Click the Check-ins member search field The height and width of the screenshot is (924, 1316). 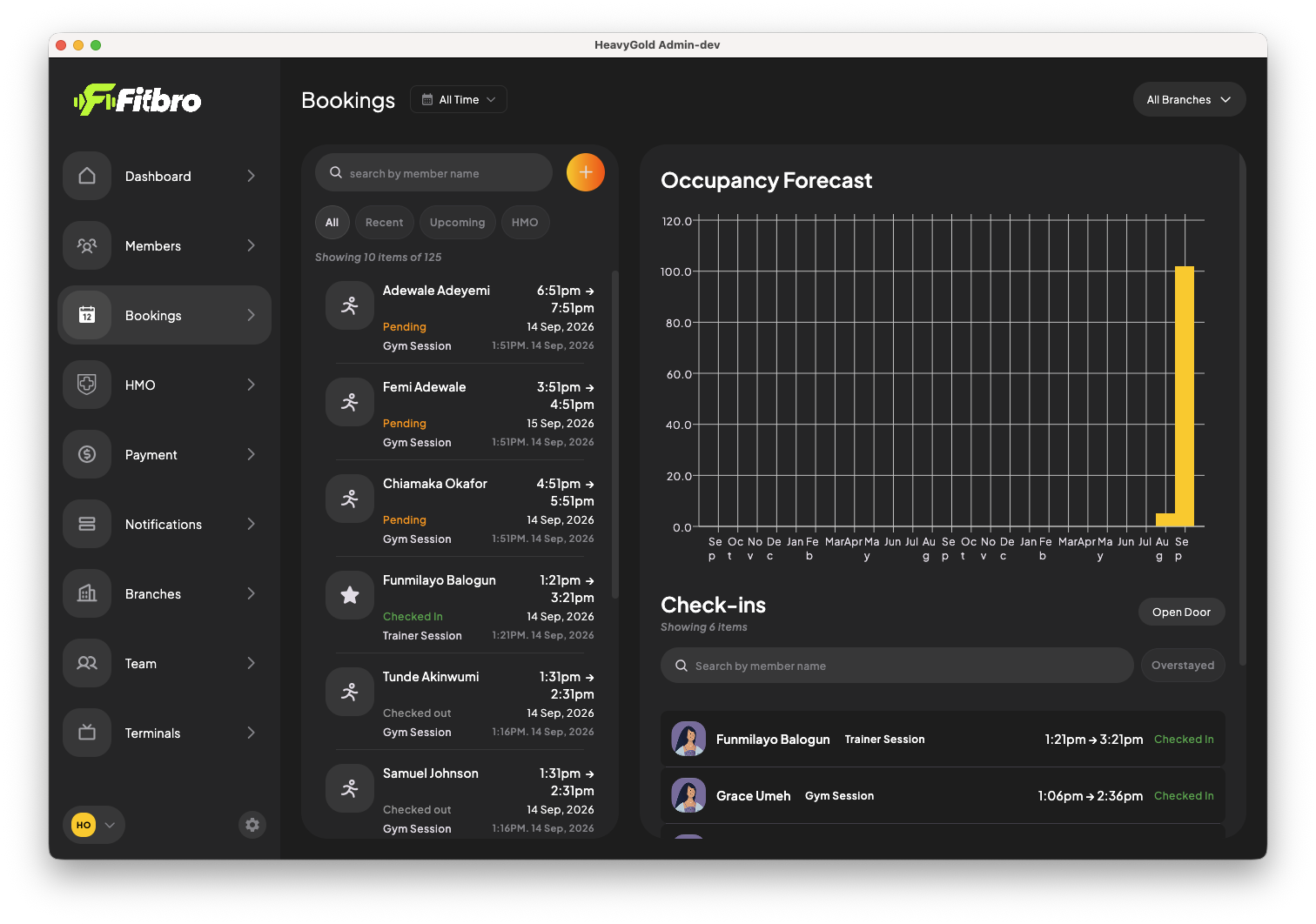[x=896, y=665]
